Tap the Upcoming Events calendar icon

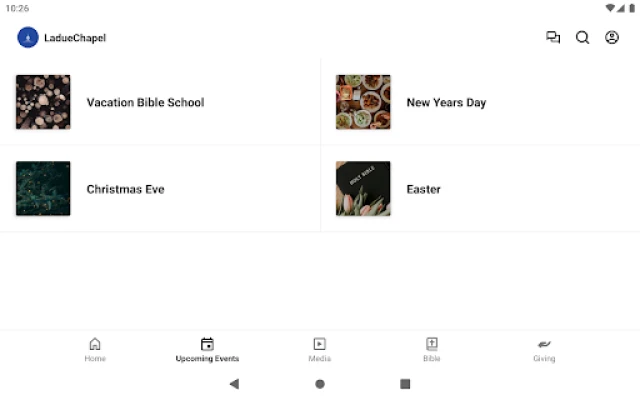click(x=207, y=344)
